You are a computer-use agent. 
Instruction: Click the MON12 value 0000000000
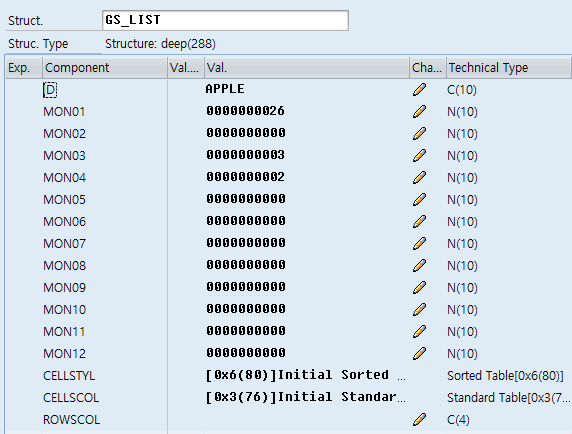tap(246, 353)
